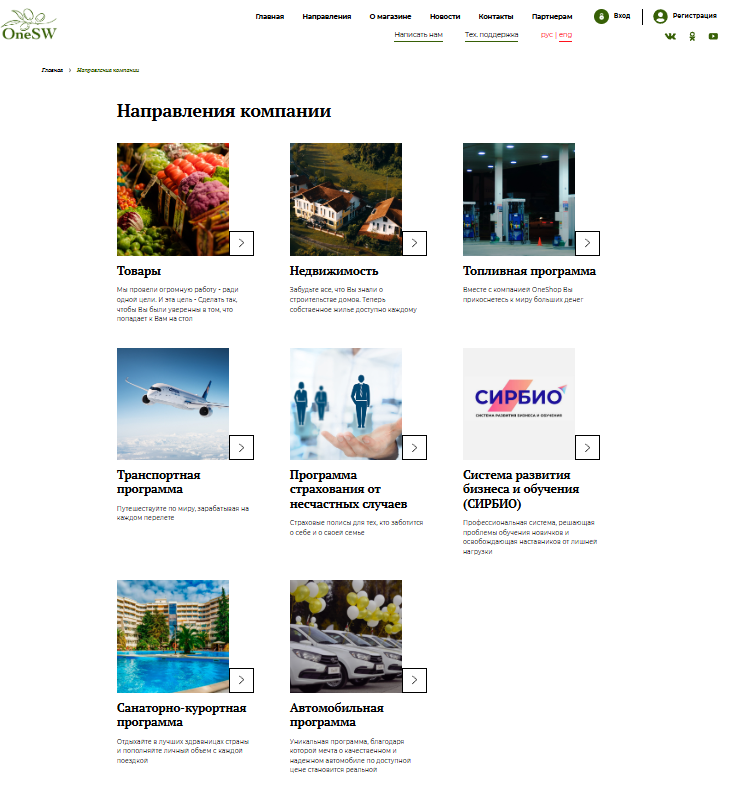Viewport: 753px width, 799px height.
Task: Open the YouTube social icon
Action: [x=713, y=36]
